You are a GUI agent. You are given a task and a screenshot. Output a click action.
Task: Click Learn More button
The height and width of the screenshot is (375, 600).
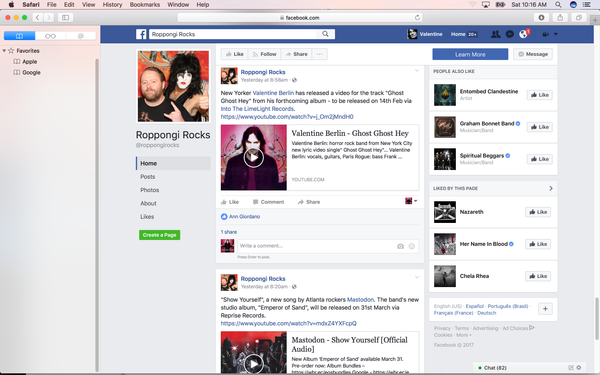[x=470, y=54]
